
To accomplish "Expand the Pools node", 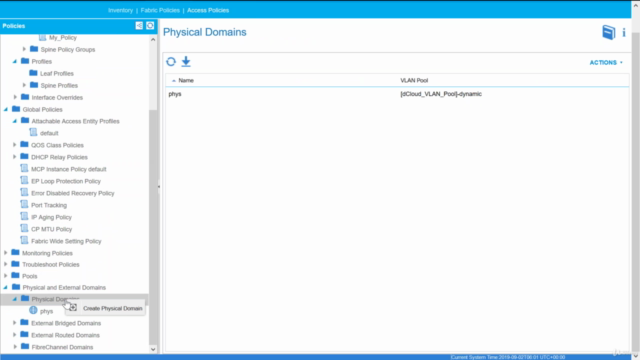I will coord(6,276).
